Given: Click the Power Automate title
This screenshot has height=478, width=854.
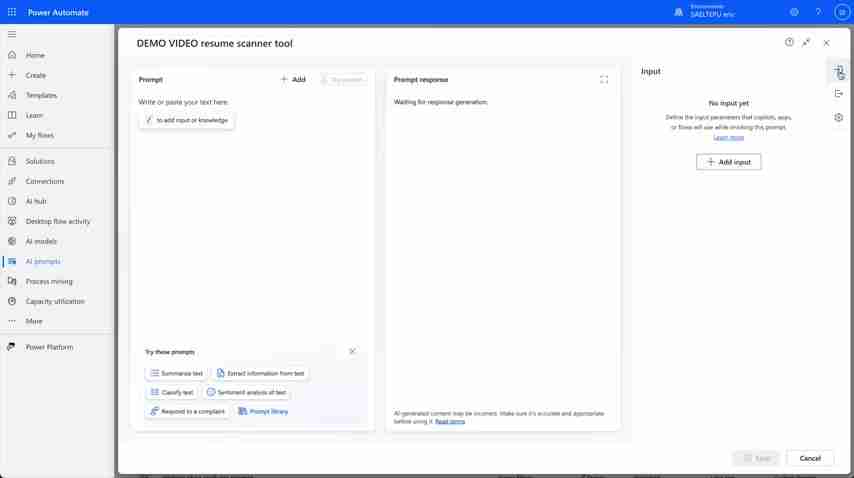Looking at the screenshot, I should pos(58,12).
